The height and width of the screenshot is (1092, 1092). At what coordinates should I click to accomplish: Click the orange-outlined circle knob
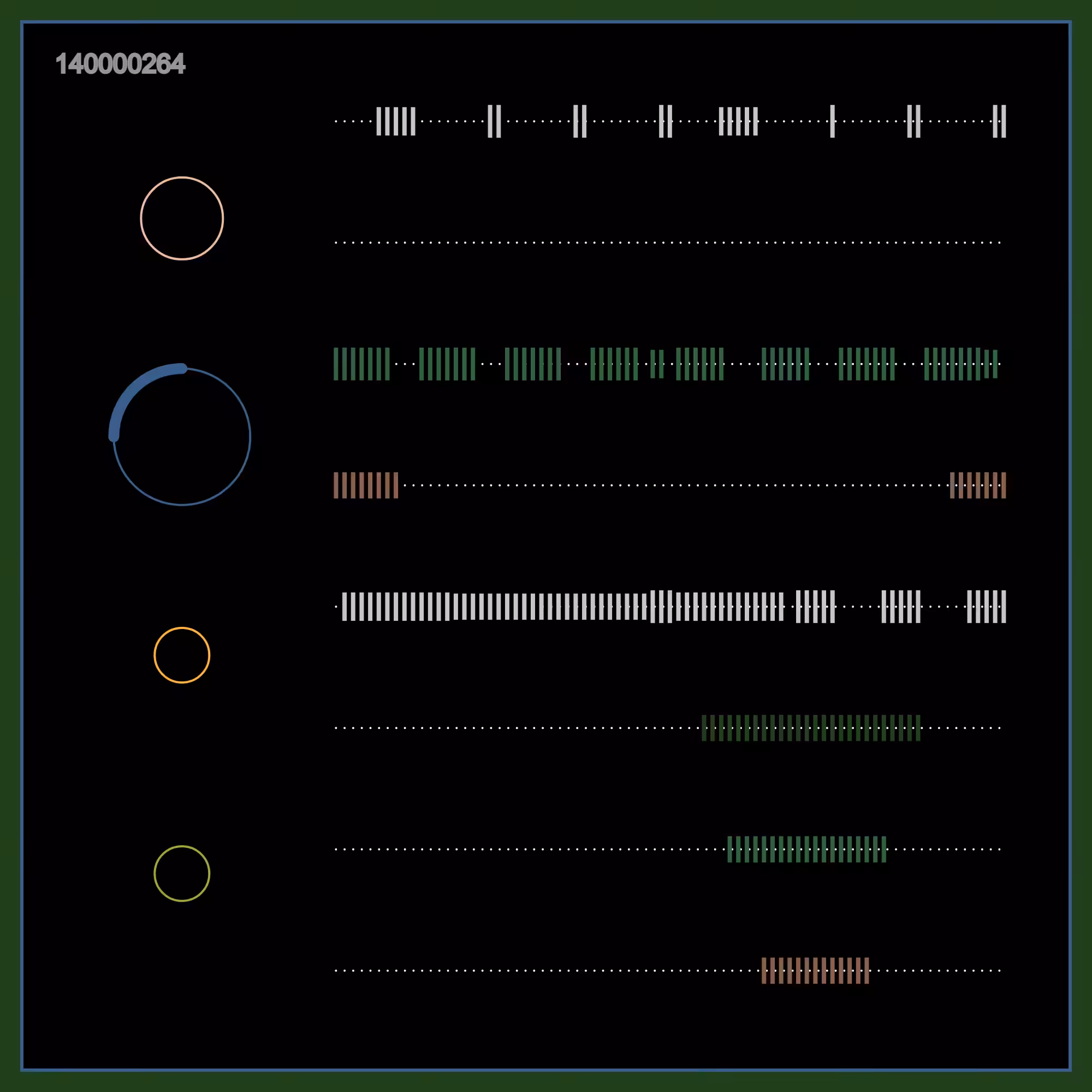point(182,655)
